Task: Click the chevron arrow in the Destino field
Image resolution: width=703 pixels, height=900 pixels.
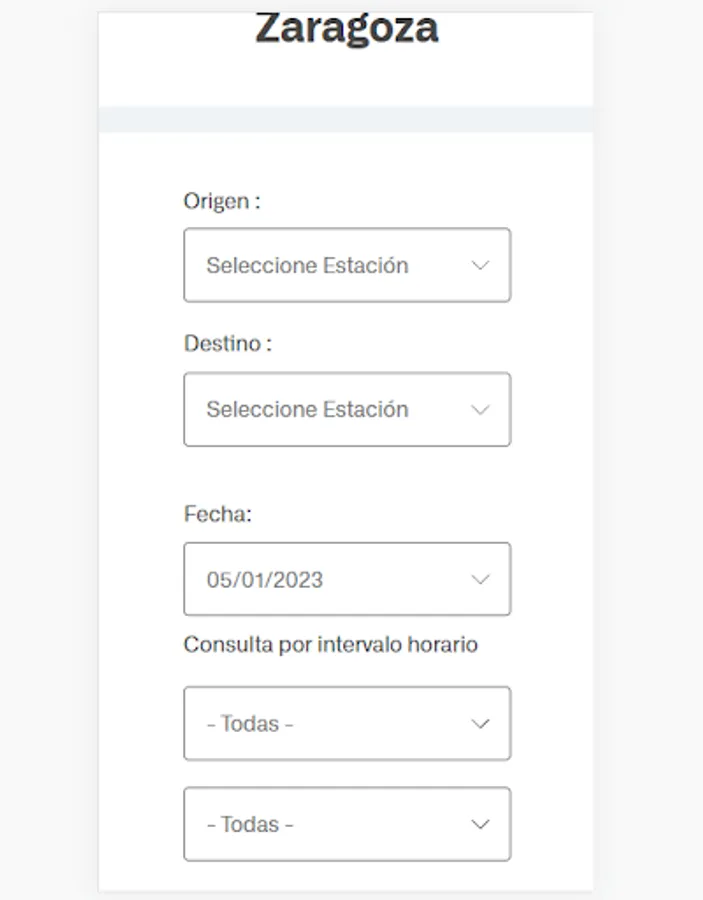Action: (480, 410)
